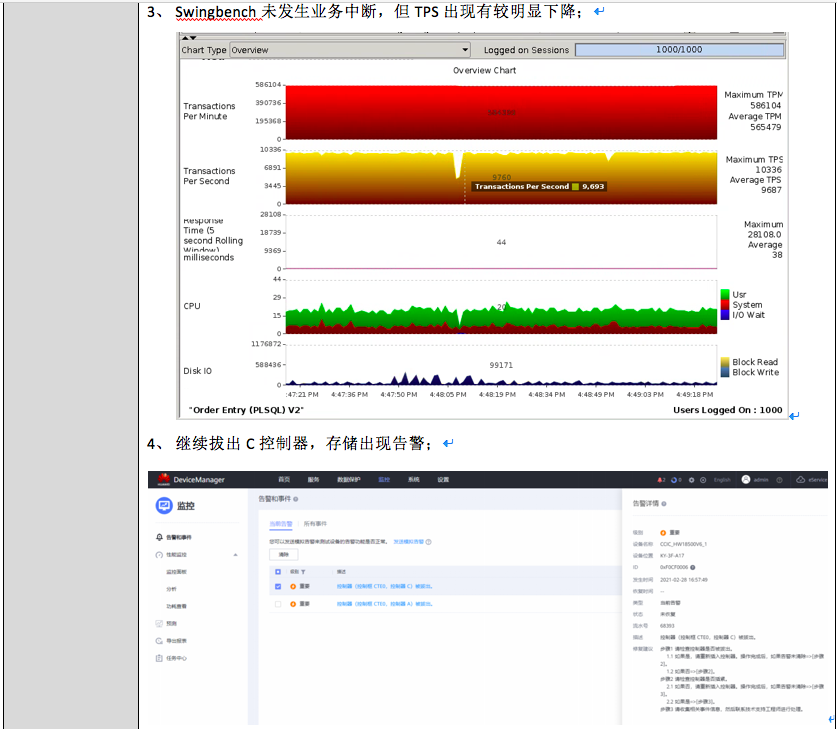Check the checkbox for 控制器 A alarm row

278,604
